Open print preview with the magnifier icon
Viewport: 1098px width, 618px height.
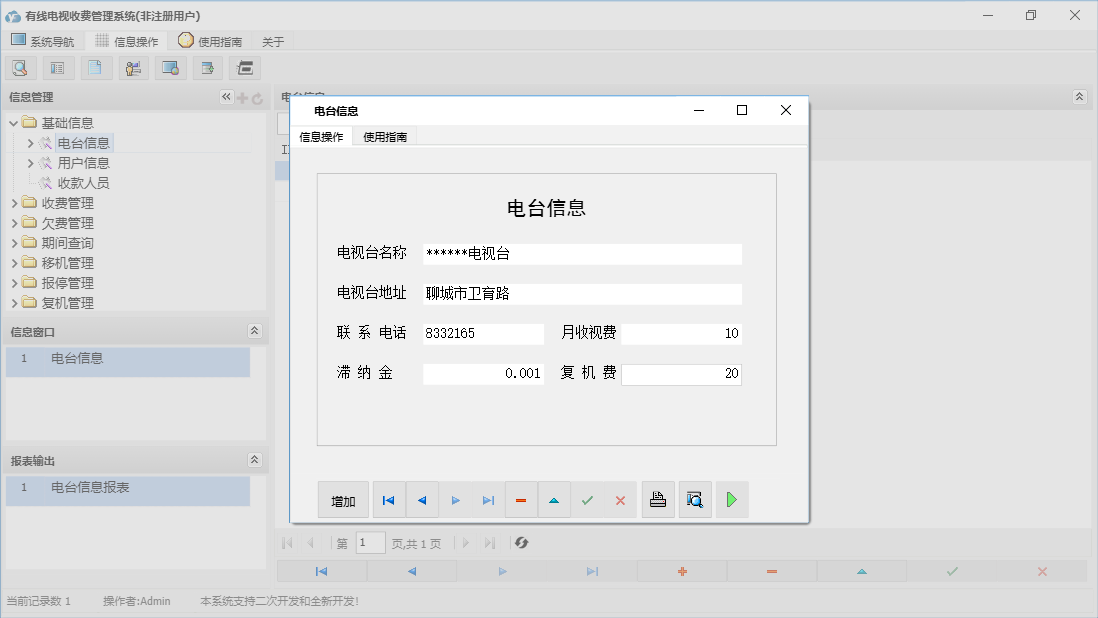click(695, 500)
